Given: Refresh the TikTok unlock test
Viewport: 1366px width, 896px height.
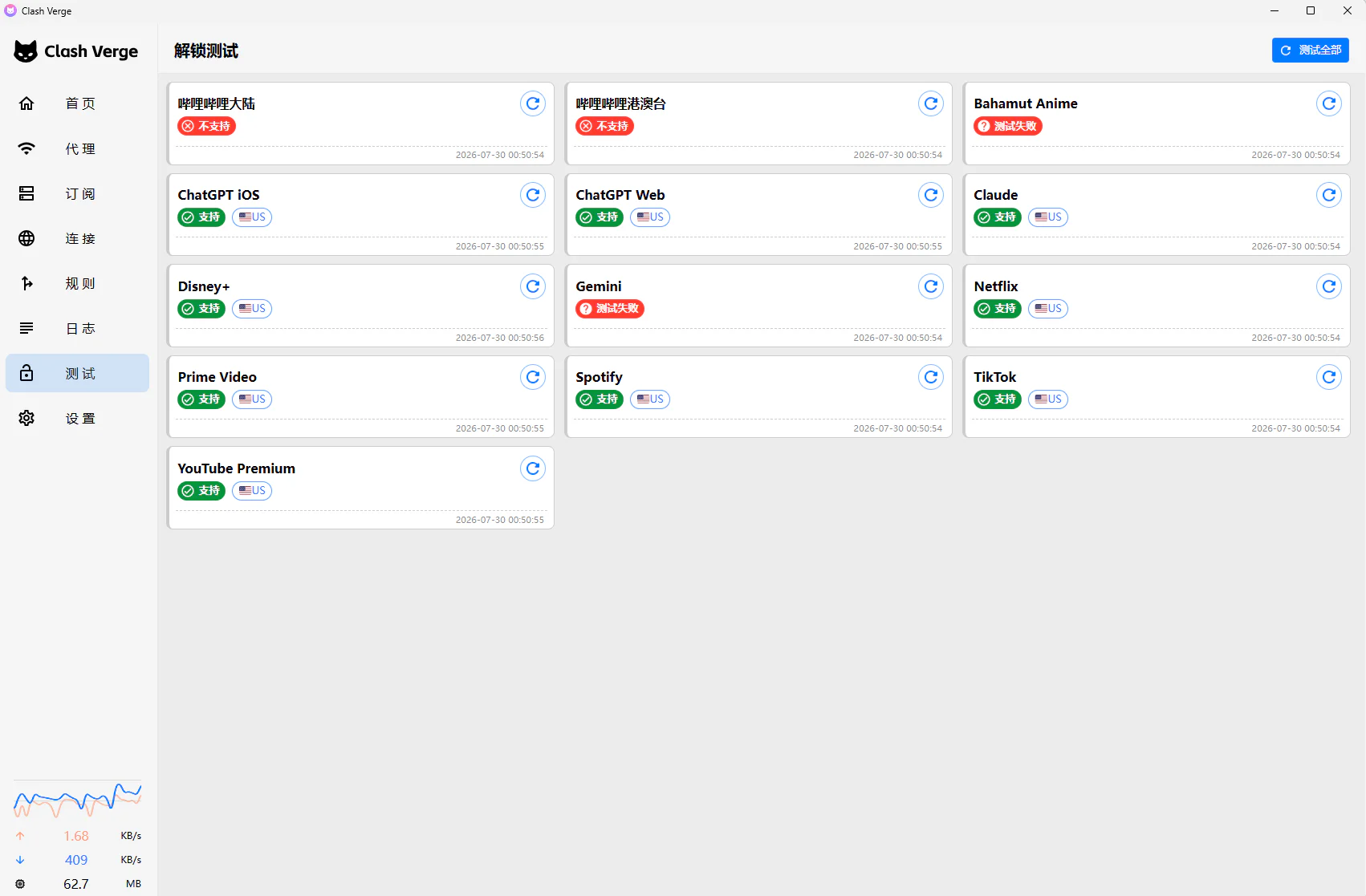Looking at the screenshot, I should tap(1329, 377).
